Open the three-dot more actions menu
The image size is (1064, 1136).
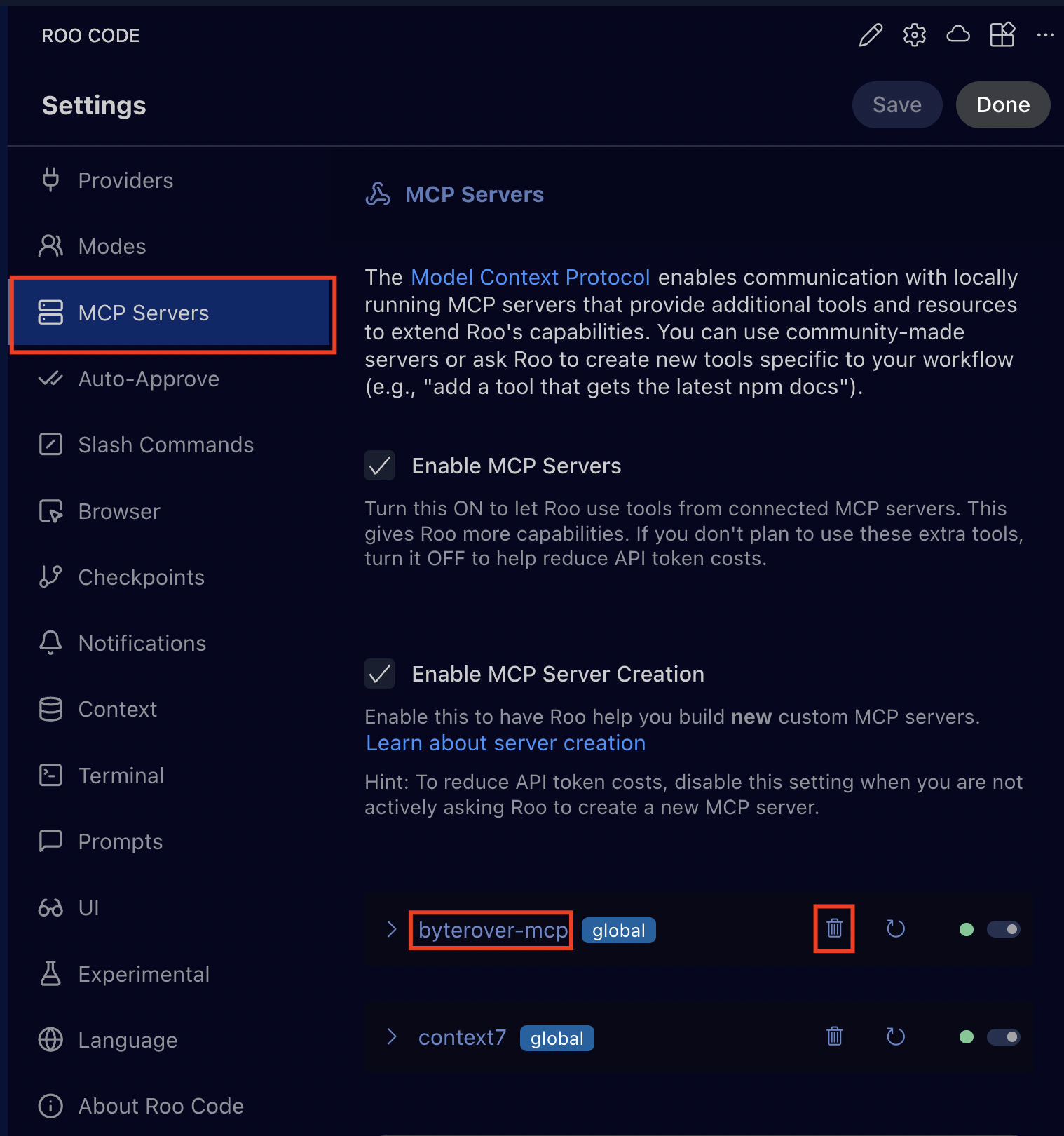click(x=1045, y=34)
